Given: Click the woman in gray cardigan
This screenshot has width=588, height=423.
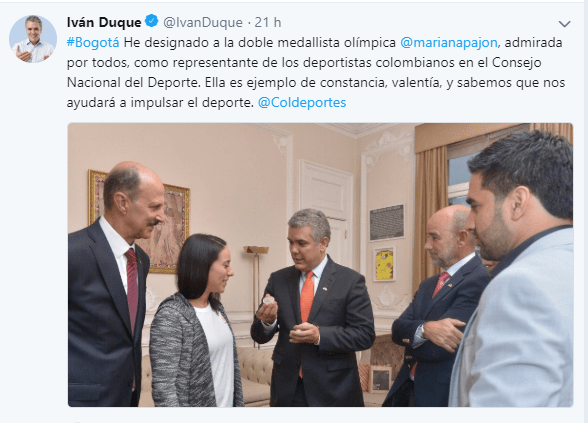Looking at the screenshot, I should tap(194, 321).
